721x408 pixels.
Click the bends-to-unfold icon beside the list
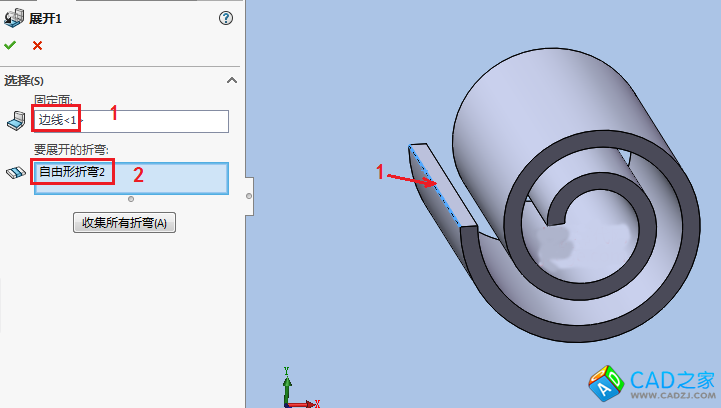pyautogui.click(x=15, y=173)
